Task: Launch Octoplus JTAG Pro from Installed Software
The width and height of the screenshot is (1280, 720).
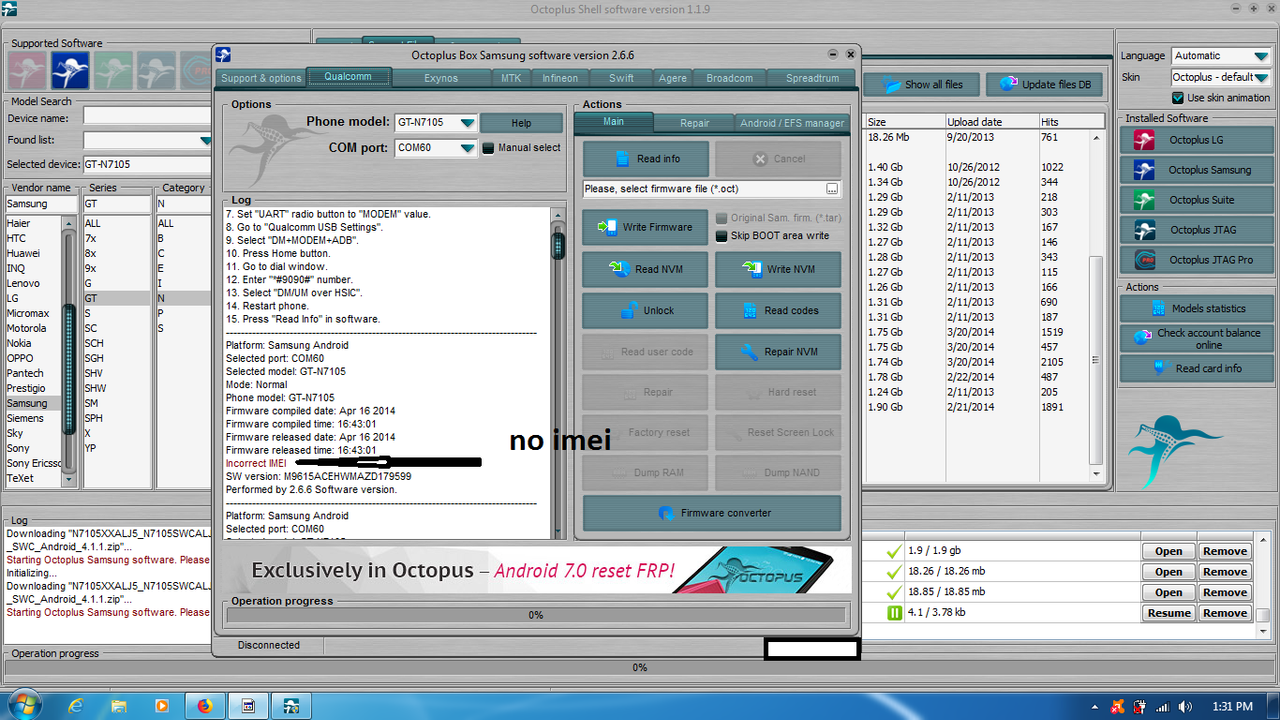Action: coord(1195,260)
